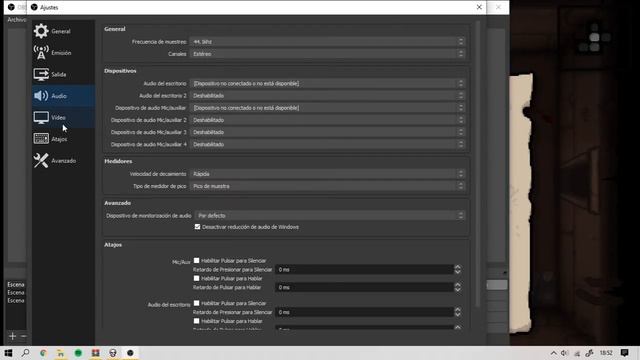
Task: Select the first Escena in scene list
Action: click(16, 284)
